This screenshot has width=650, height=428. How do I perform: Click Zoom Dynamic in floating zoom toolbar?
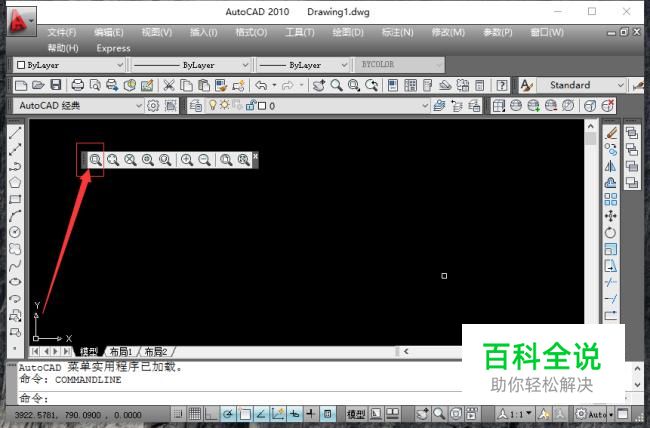[x=113, y=160]
